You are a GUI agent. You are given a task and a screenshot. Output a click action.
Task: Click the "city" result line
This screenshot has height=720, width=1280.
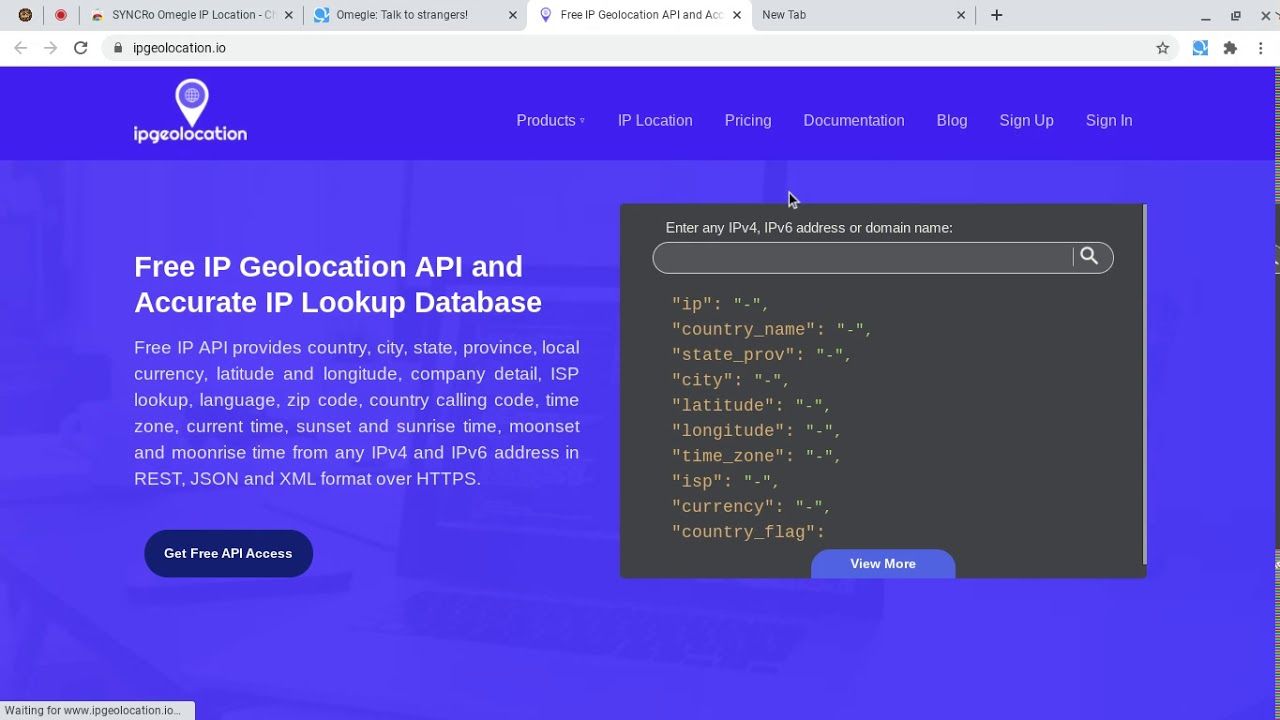731,380
